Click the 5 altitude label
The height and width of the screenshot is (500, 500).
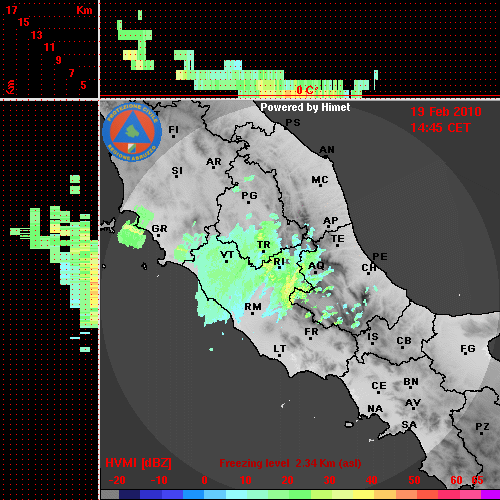tap(83, 85)
